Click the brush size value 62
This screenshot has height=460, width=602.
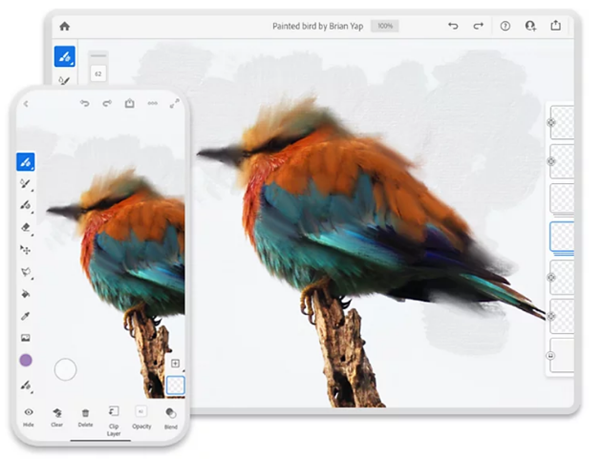98,74
